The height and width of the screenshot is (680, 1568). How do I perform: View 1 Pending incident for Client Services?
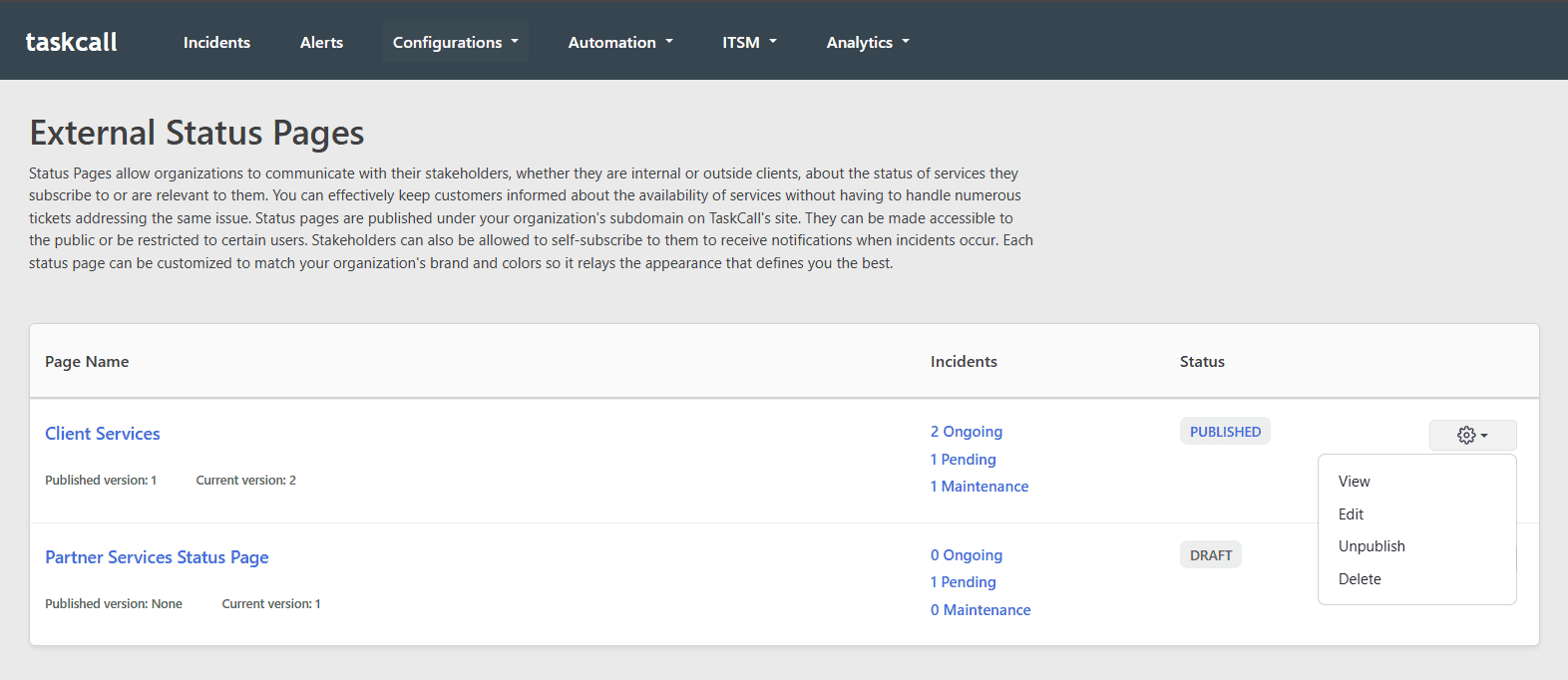coord(963,460)
